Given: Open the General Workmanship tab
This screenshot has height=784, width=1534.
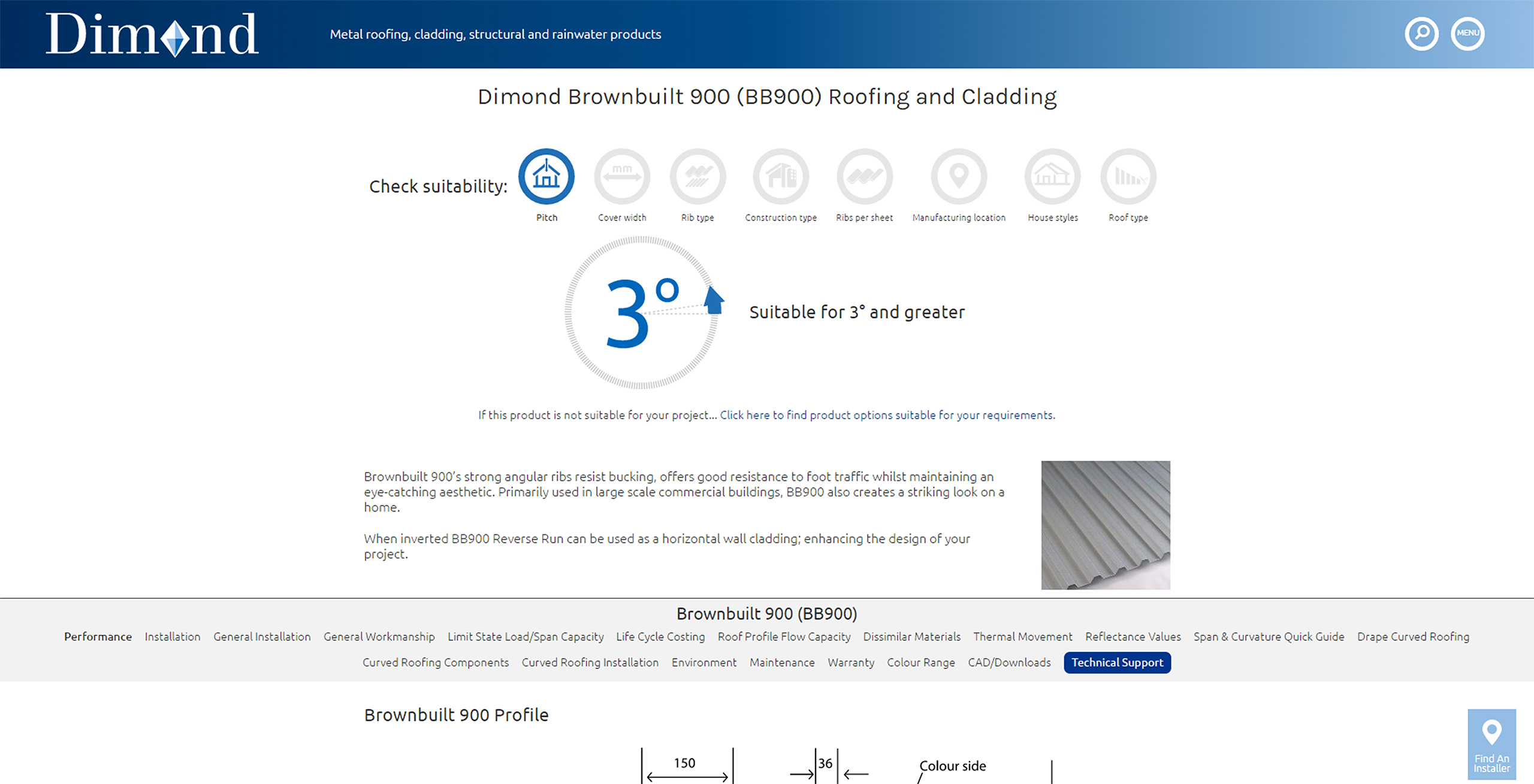Looking at the screenshot, I should point(379,637).
